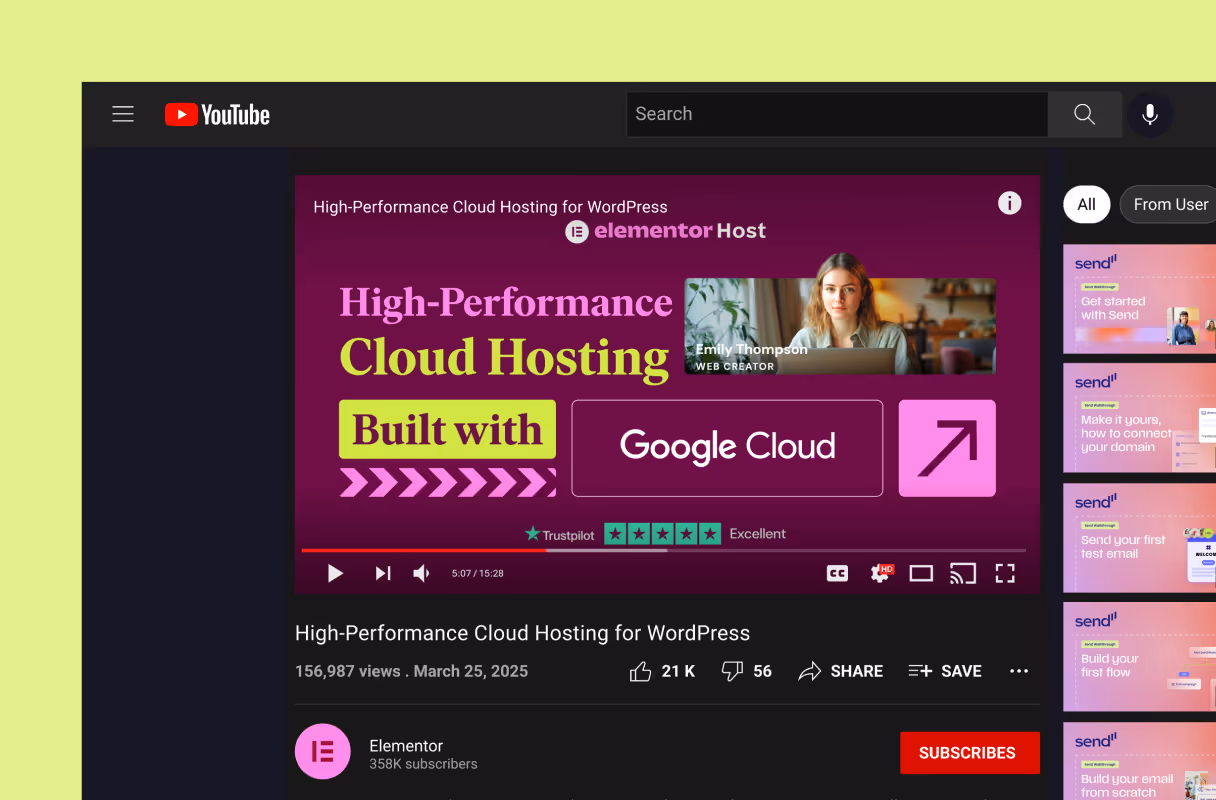Share the video
The width and height of the screenshot is (1216, 800).
click(841, 671)
